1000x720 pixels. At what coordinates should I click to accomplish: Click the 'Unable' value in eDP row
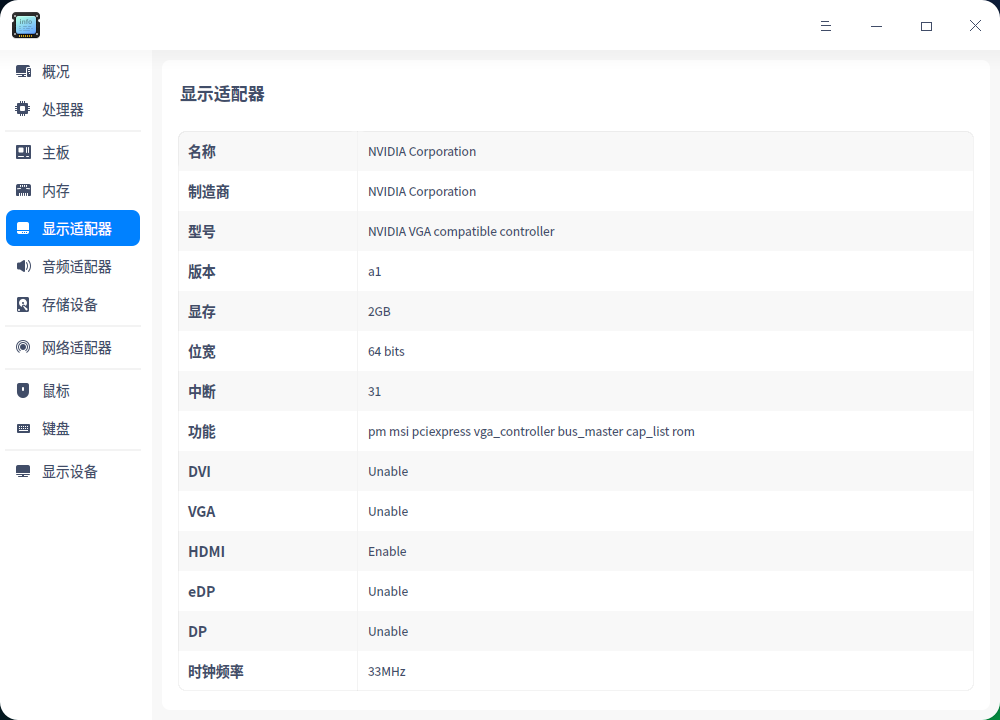(x=388, y=592)
